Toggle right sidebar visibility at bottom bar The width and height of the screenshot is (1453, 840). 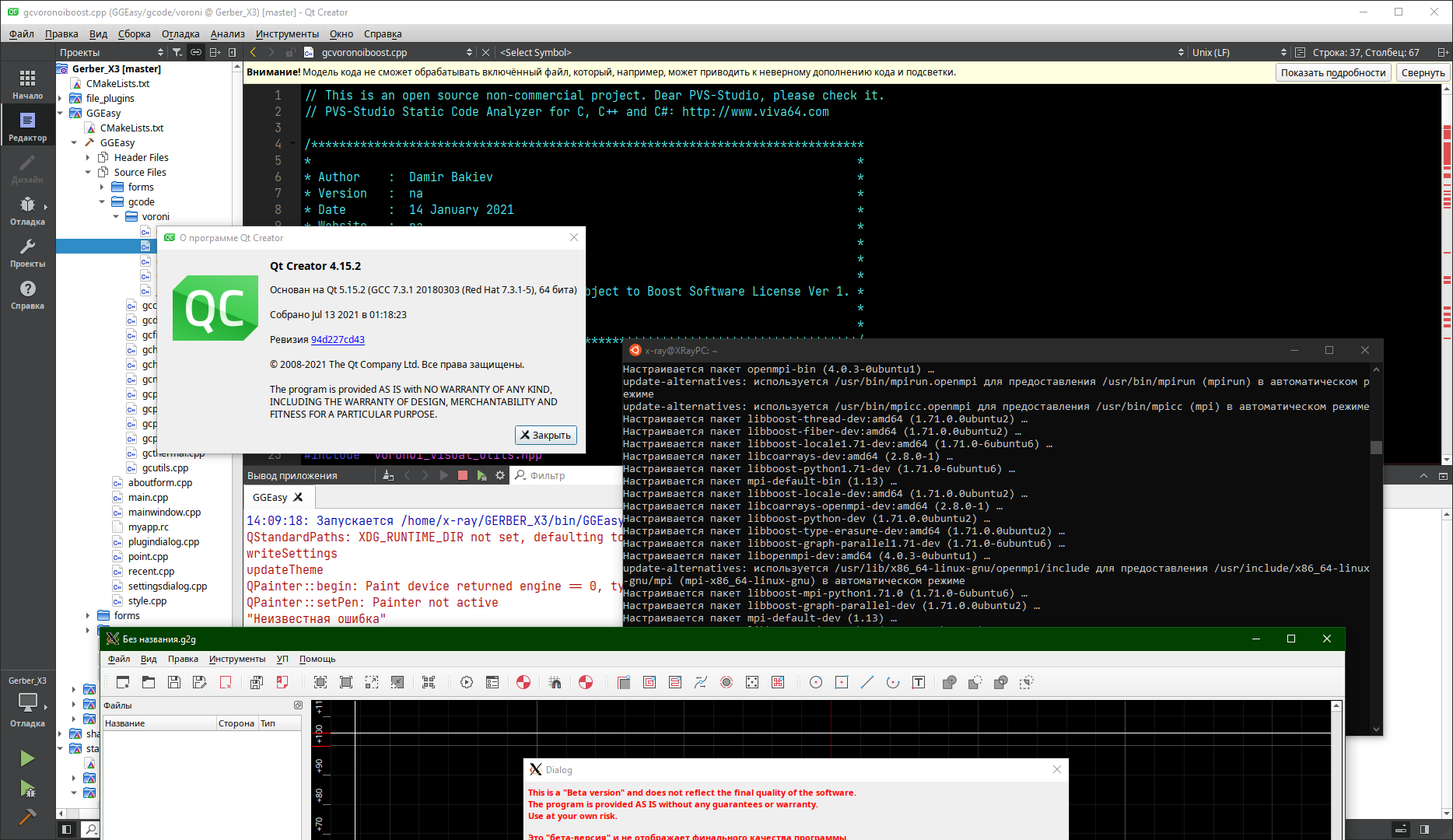click(x=1424, y=829)
